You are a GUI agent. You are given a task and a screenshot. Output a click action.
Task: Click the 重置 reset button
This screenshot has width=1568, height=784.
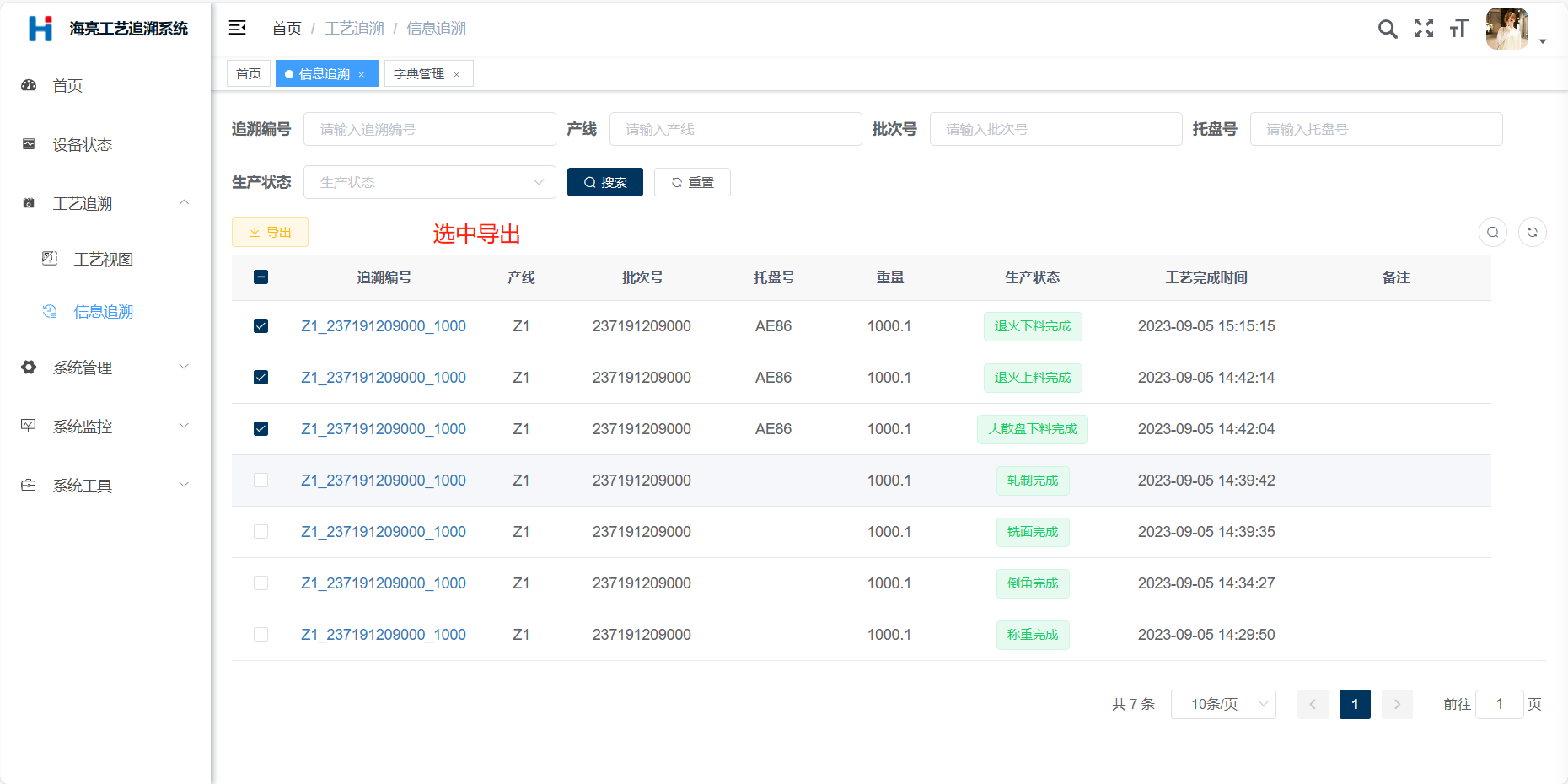click(692, 182)
